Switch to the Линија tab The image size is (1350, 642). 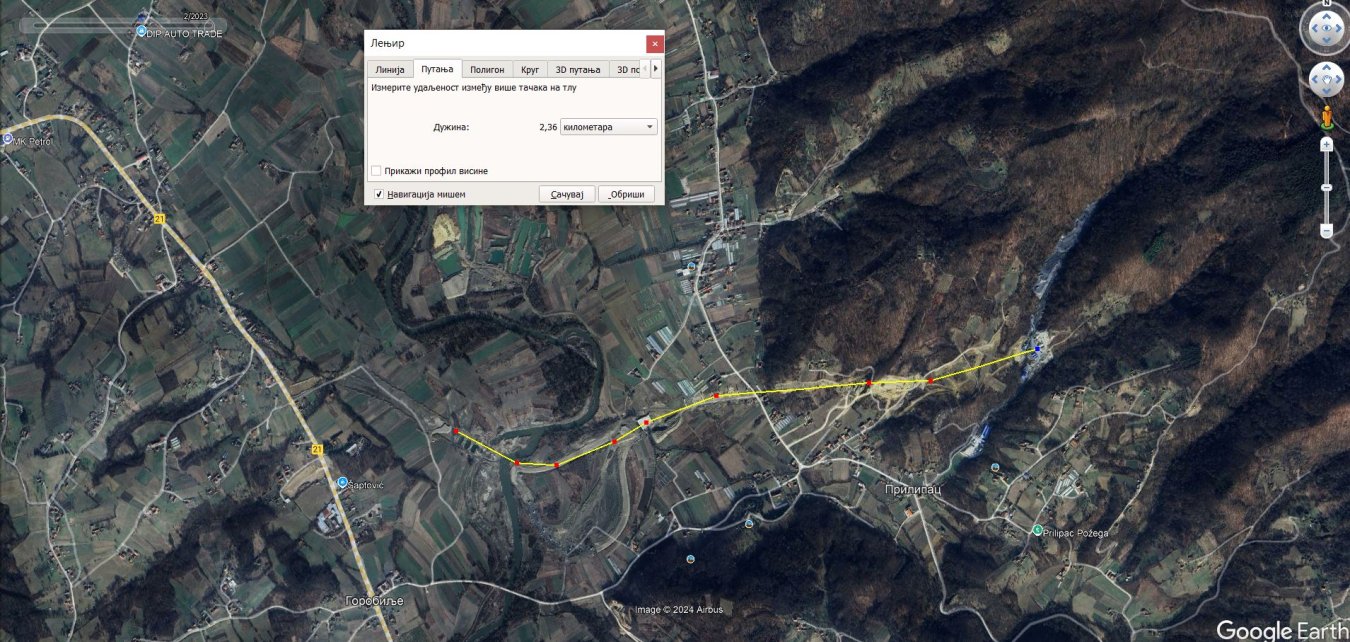click(x=390, y=70)
